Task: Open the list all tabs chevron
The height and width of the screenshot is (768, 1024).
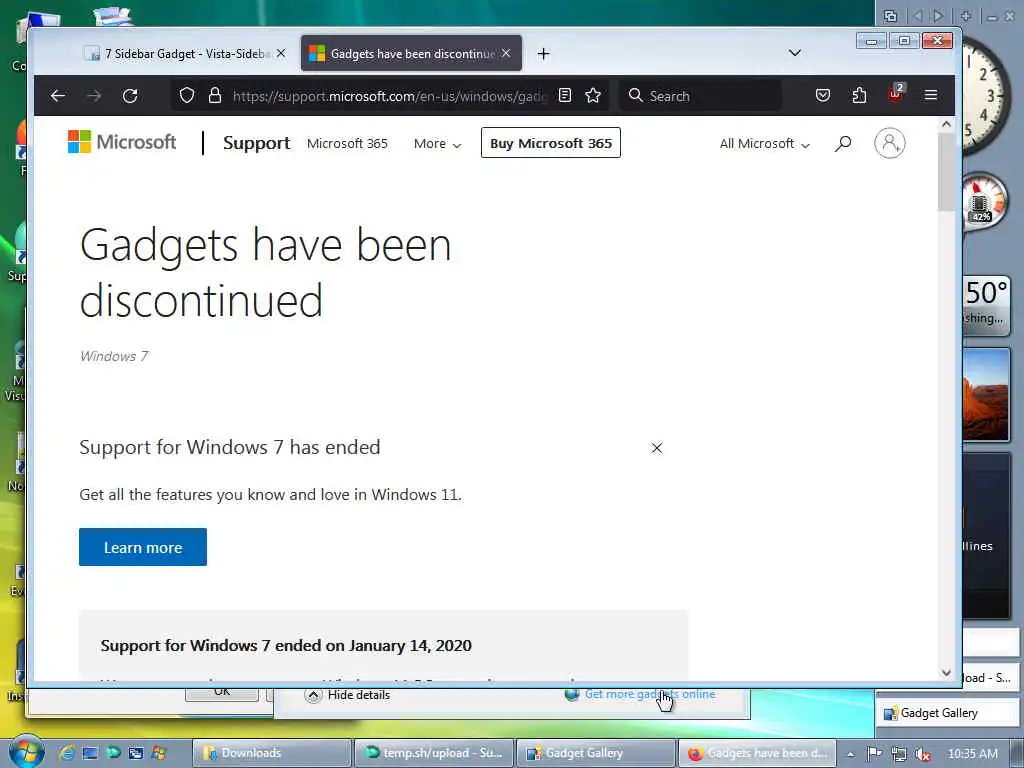Action: [795, 53]
